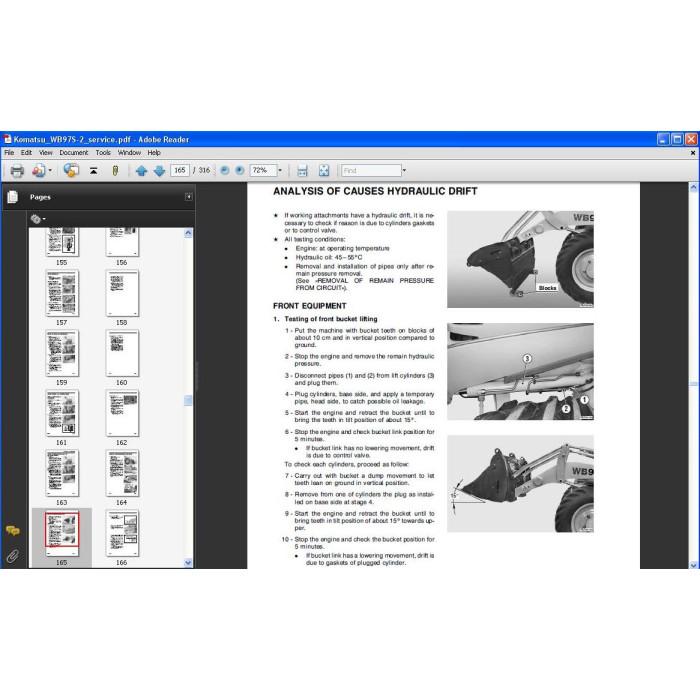
Task: Click the start meeting globe icon
Action: point(71,171)
